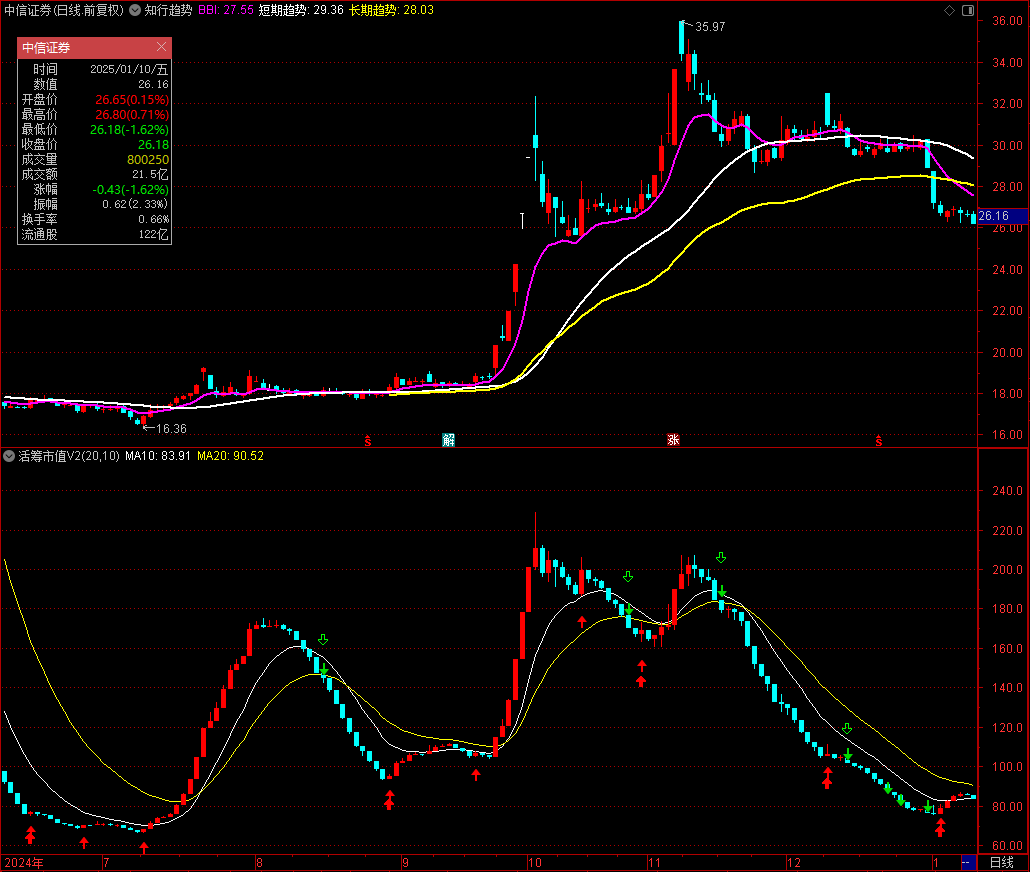Expand the 知行趋势 indicator dropdown arrow

(x=135, y=10)
